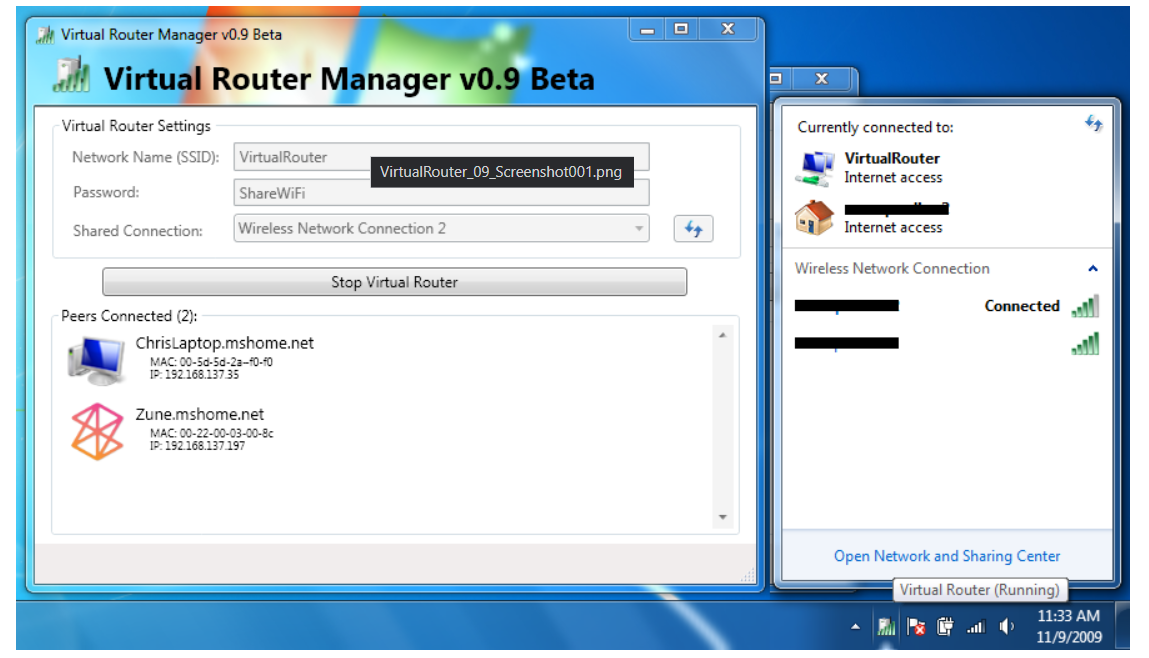
Task: Select the Zune device icon
Action: point(97,432)
